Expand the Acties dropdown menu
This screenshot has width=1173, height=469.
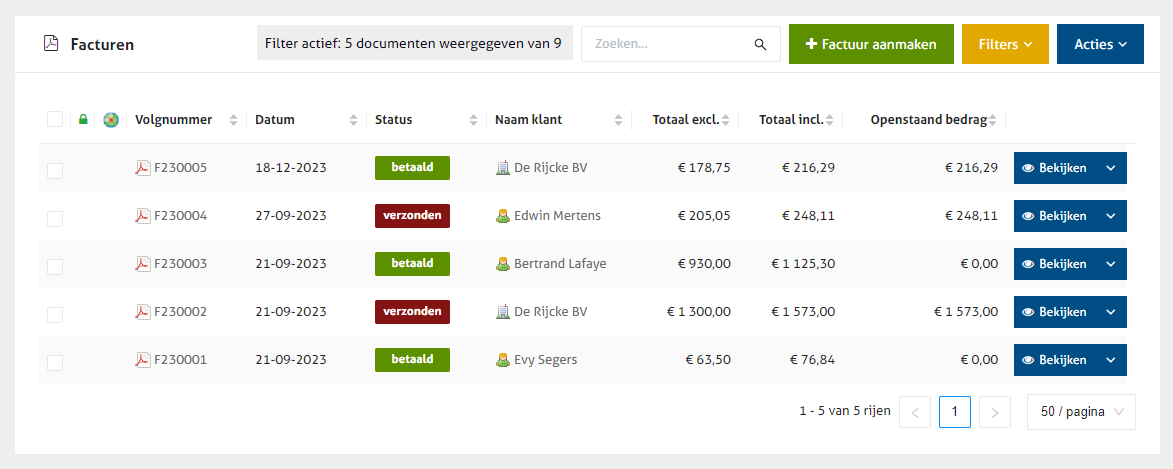1099,44
